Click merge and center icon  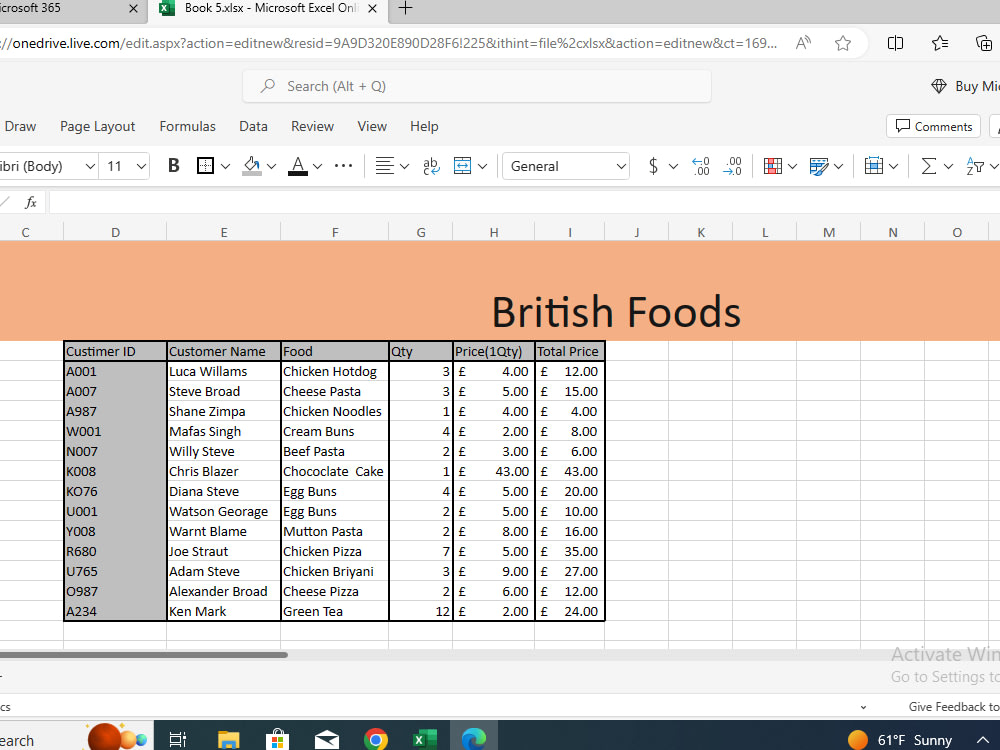[x=462, y=166]
